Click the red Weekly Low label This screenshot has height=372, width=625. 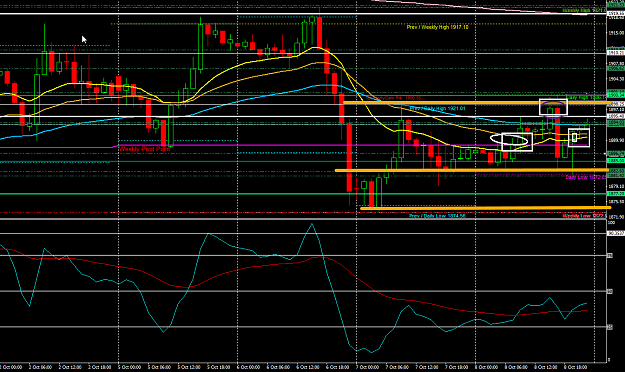click(584, 216)
